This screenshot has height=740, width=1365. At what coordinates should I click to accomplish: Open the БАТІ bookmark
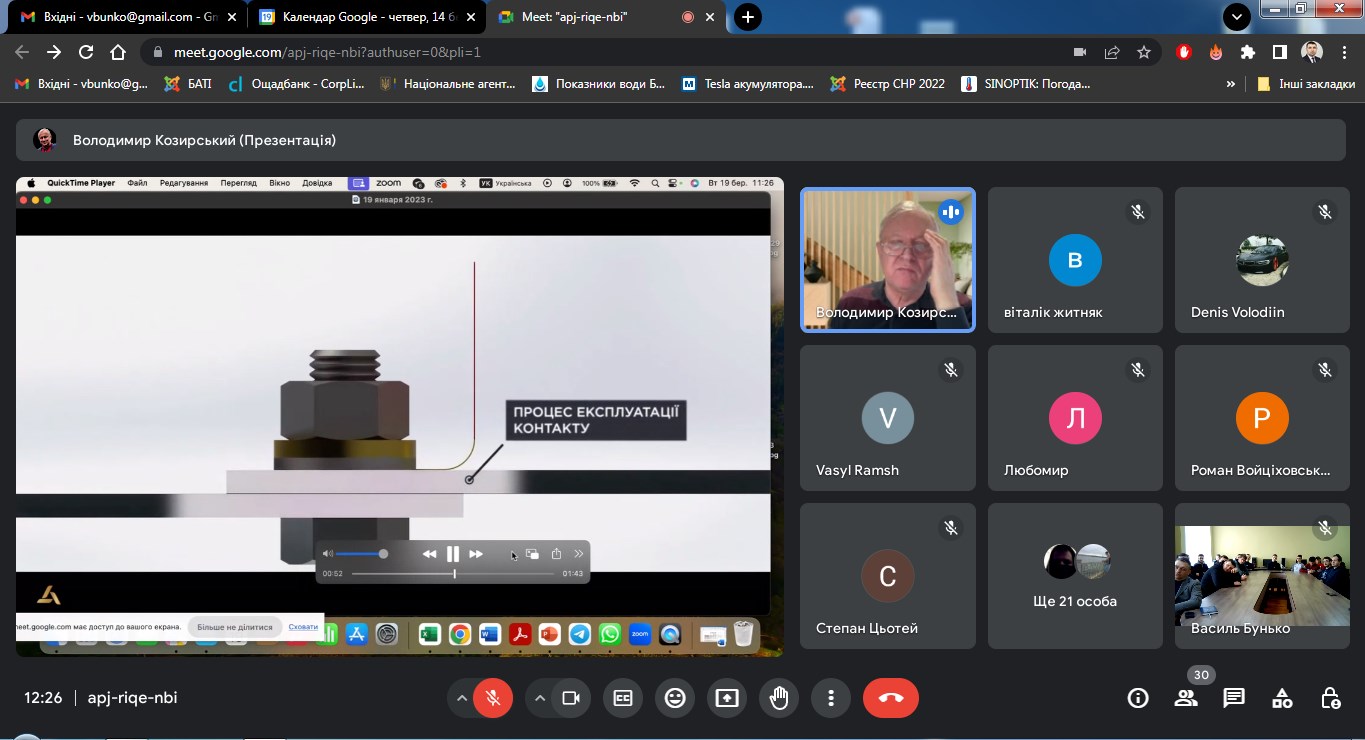(187, 84)
